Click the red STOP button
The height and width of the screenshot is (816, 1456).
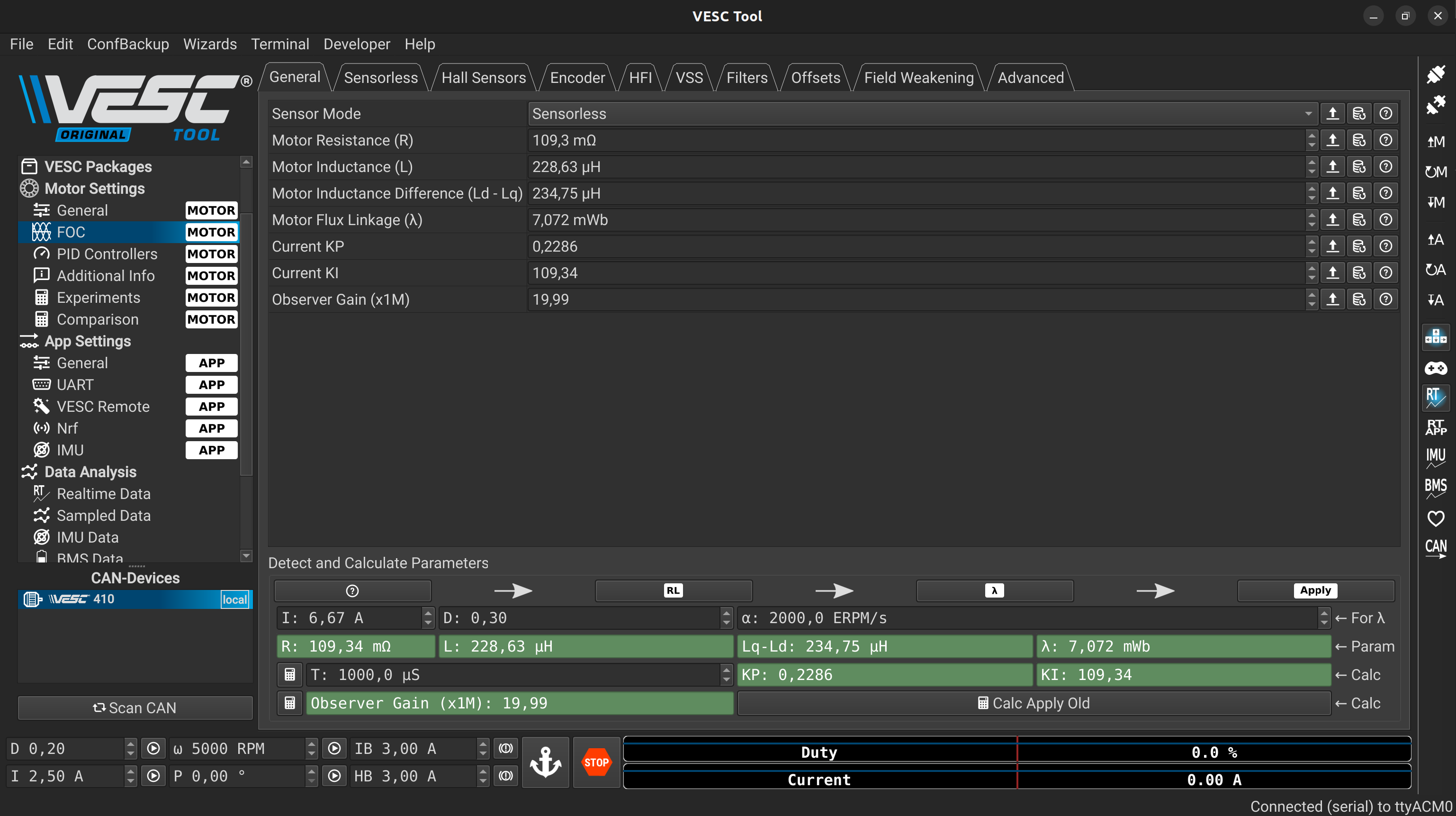tap(596, 762)
